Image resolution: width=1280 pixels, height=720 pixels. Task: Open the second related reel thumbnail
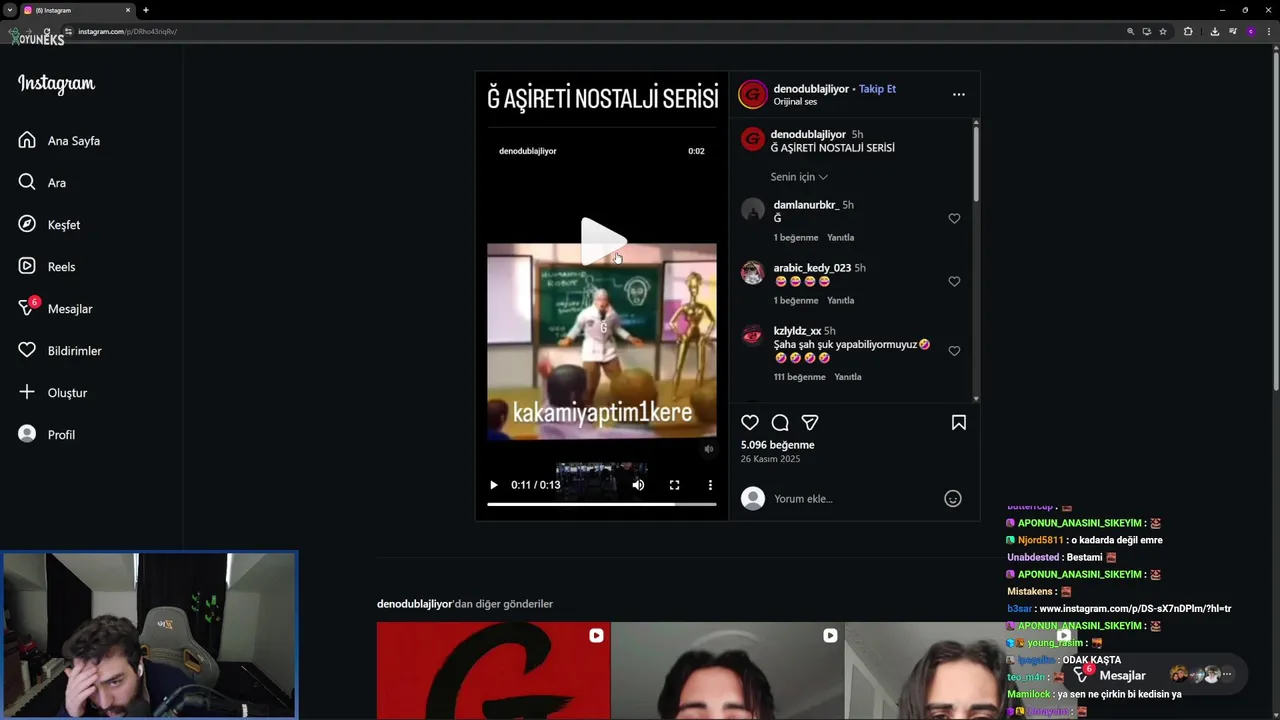tap(727, 670)
